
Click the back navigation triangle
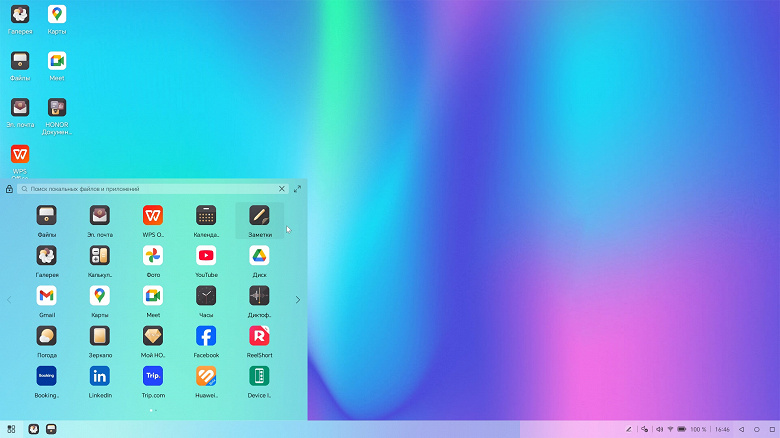coord(741,429)
